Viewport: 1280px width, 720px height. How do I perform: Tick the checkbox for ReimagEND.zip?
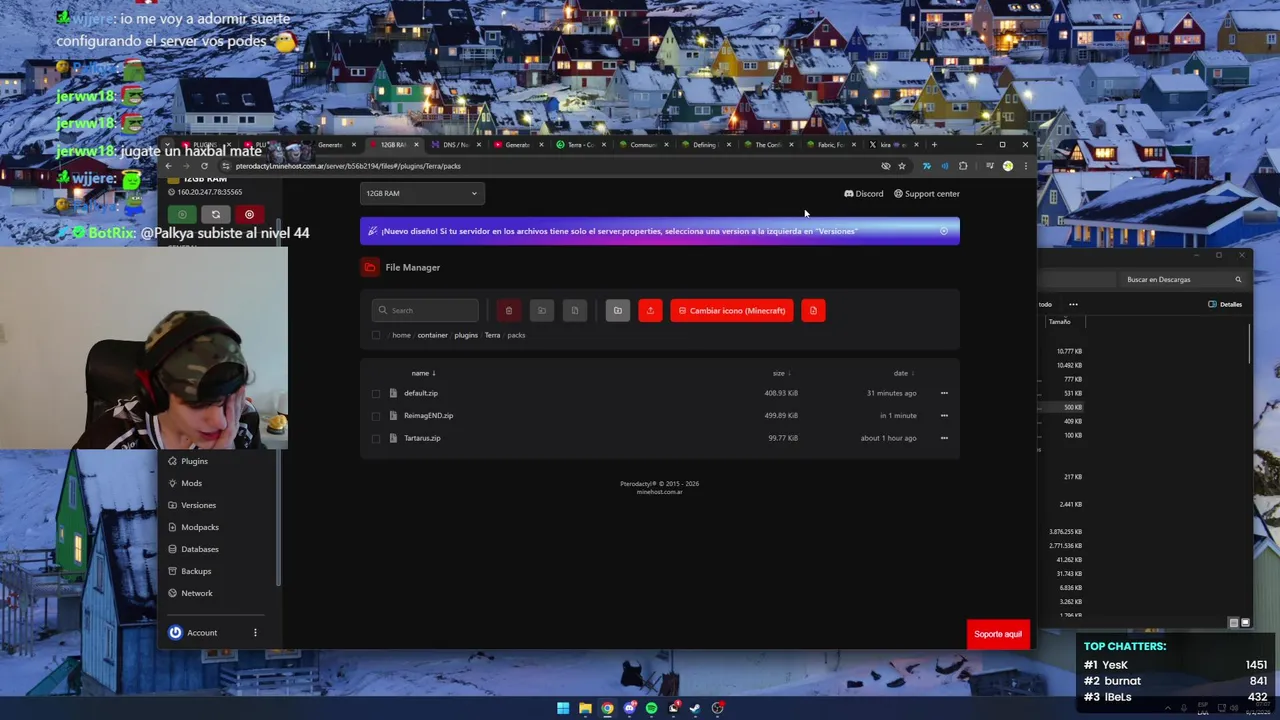pyautogui.click(x=376, y=416)
